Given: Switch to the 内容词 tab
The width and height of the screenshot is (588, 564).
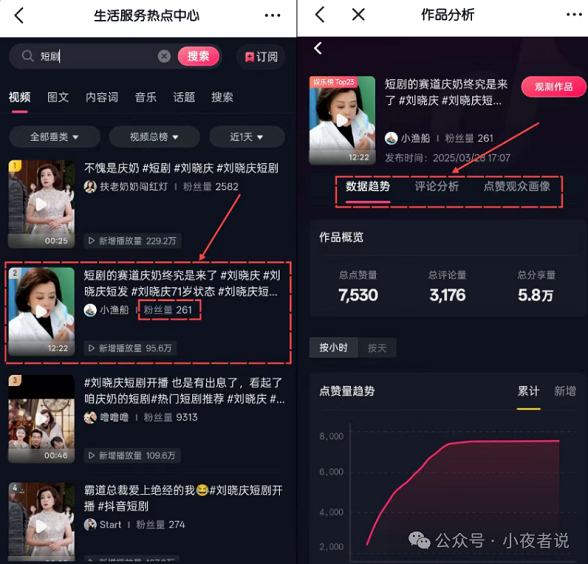Looking at the screenshot, I should [102, 98].
